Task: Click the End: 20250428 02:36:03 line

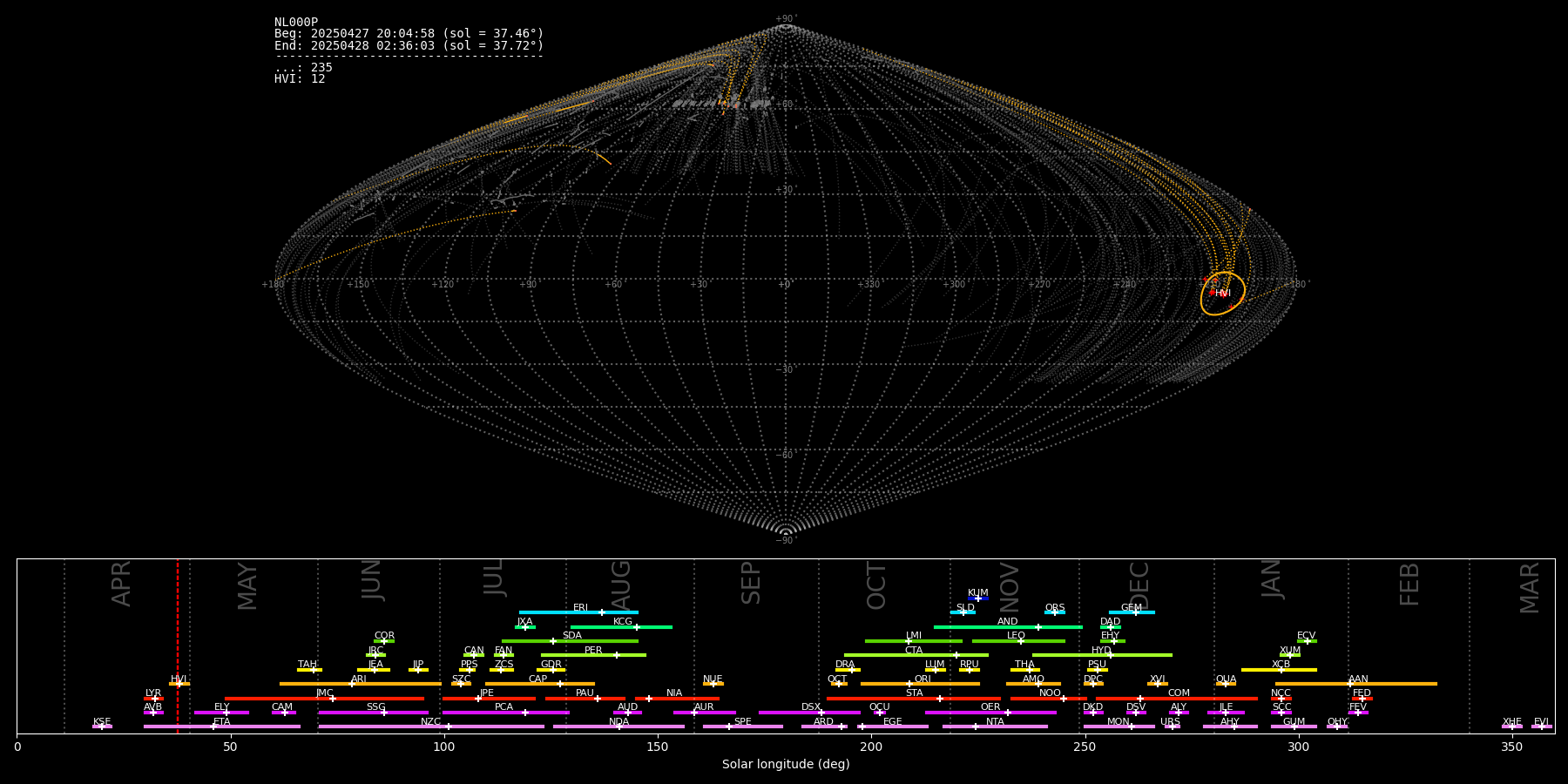Action: 409,45
